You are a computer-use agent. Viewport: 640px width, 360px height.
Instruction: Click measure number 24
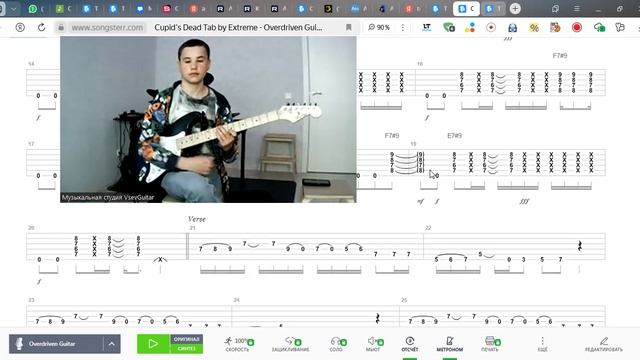(x=236, y=300)
